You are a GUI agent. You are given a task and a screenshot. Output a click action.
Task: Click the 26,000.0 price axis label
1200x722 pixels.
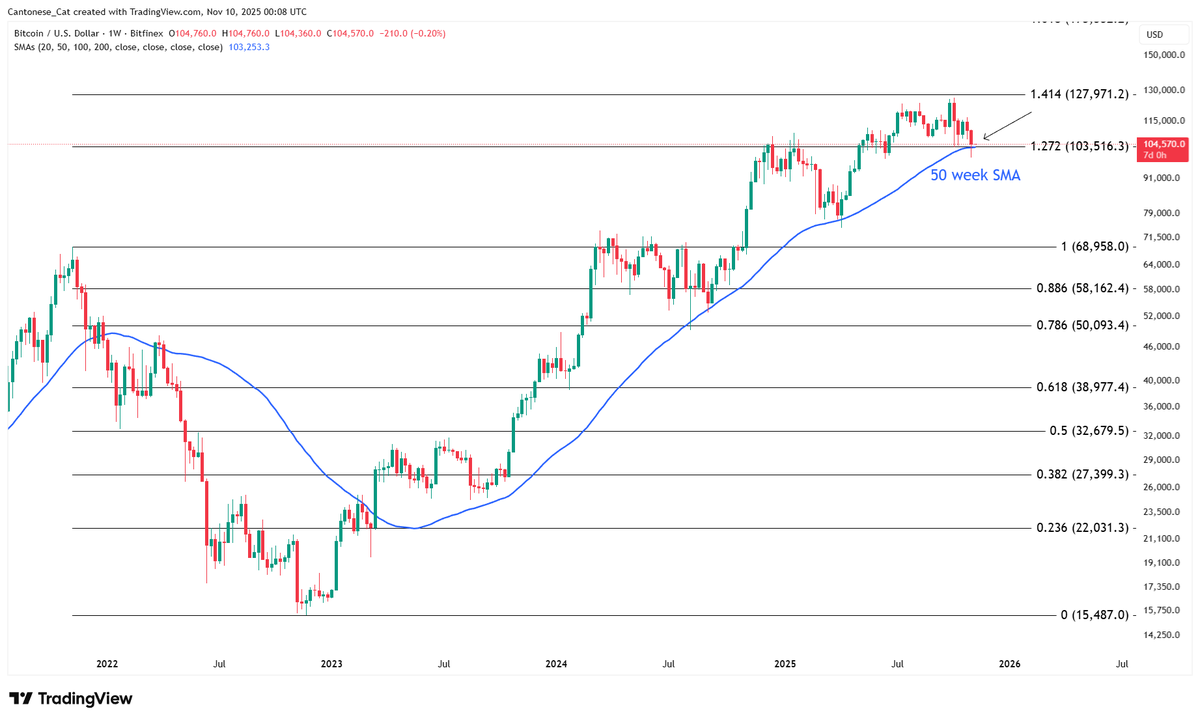[1163, 487]
